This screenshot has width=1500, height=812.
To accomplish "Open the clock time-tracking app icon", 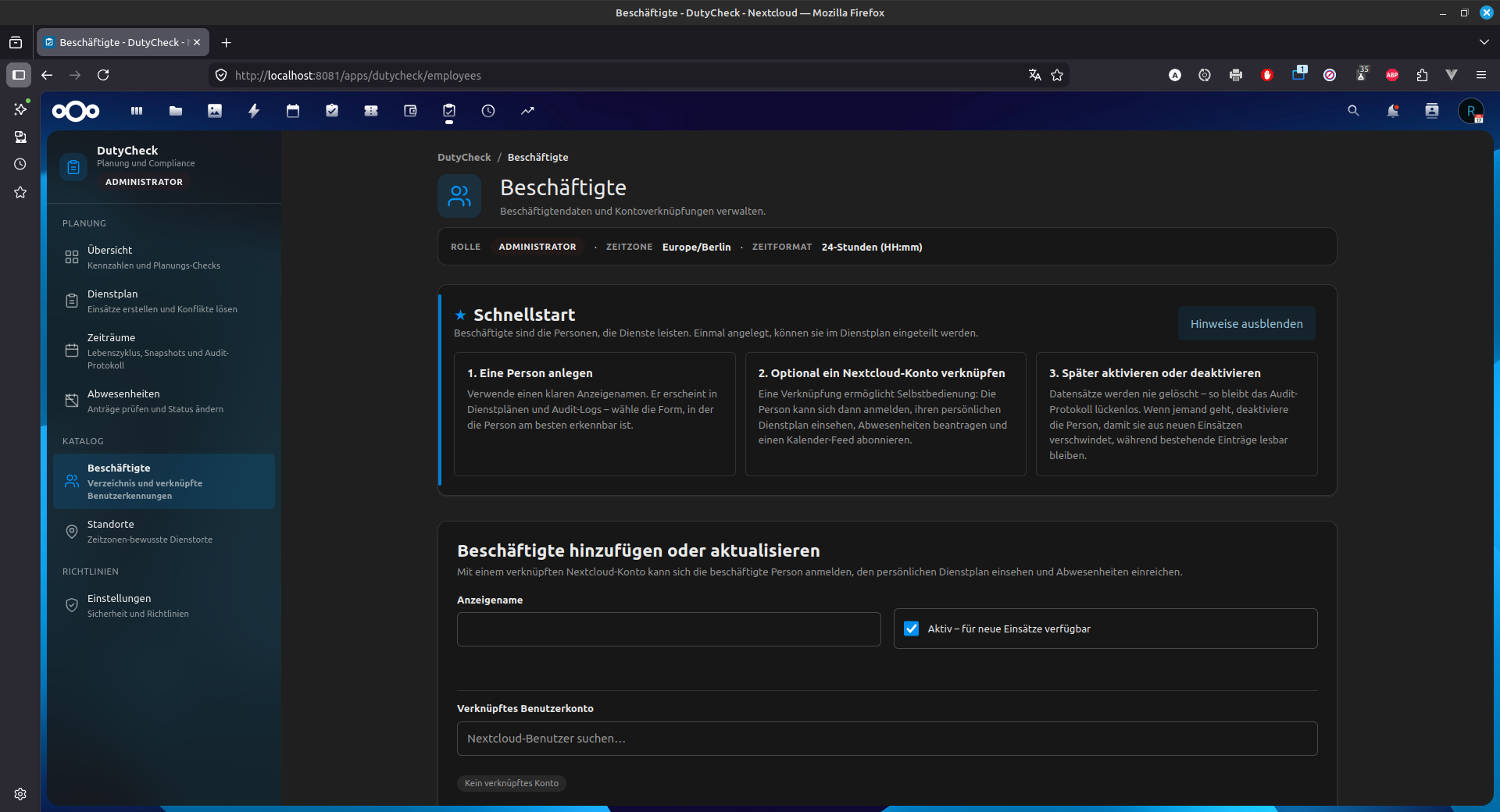I will (x=488, y=111).
